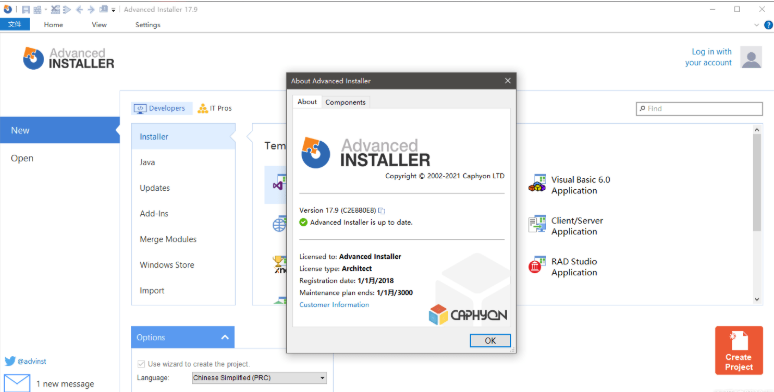
Task: Click the Run project arrow icon in title bar
Action: pos(67,9)
